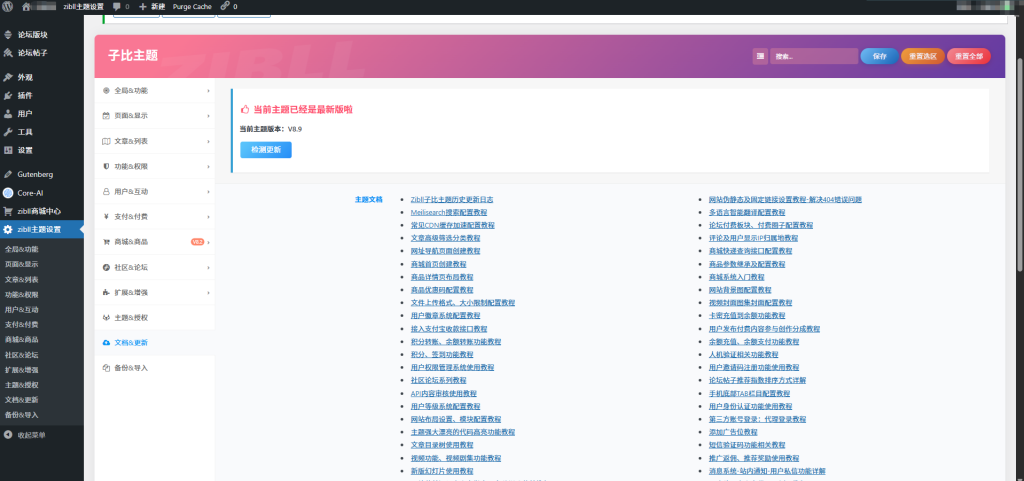Focus the 搜索 search field in header
Viewport: 1024px width, 481px height.
tap(814, 56)
